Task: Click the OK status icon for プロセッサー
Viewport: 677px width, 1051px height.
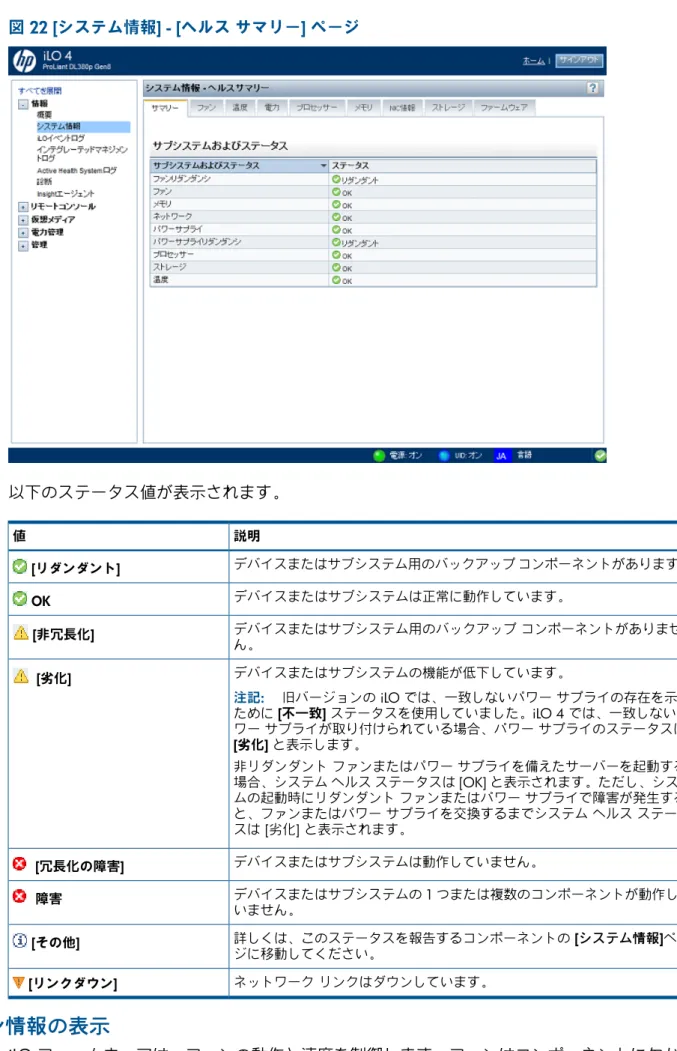Action: [336, 255]
